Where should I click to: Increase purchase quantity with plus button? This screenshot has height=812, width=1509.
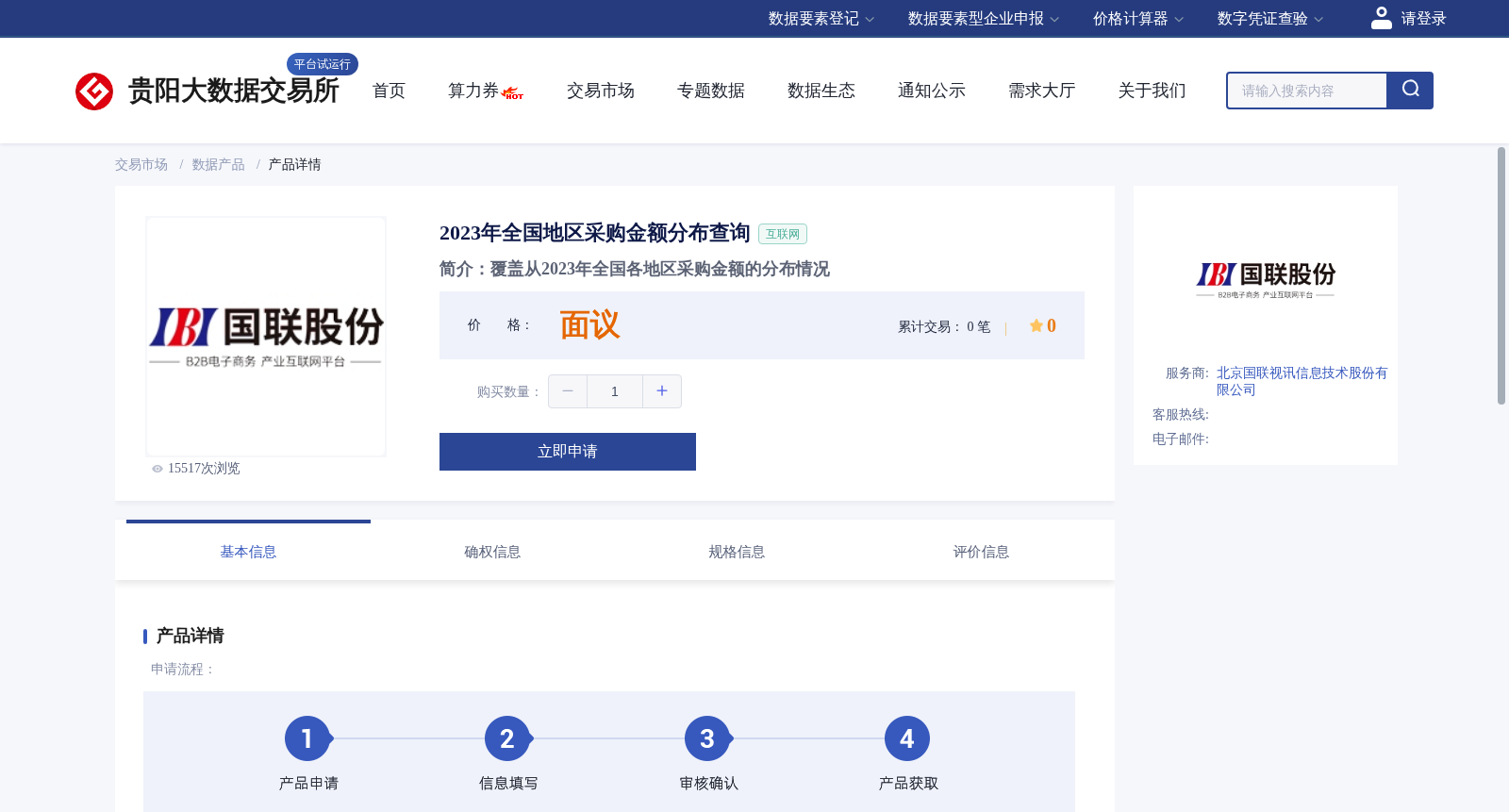[662, 391]
